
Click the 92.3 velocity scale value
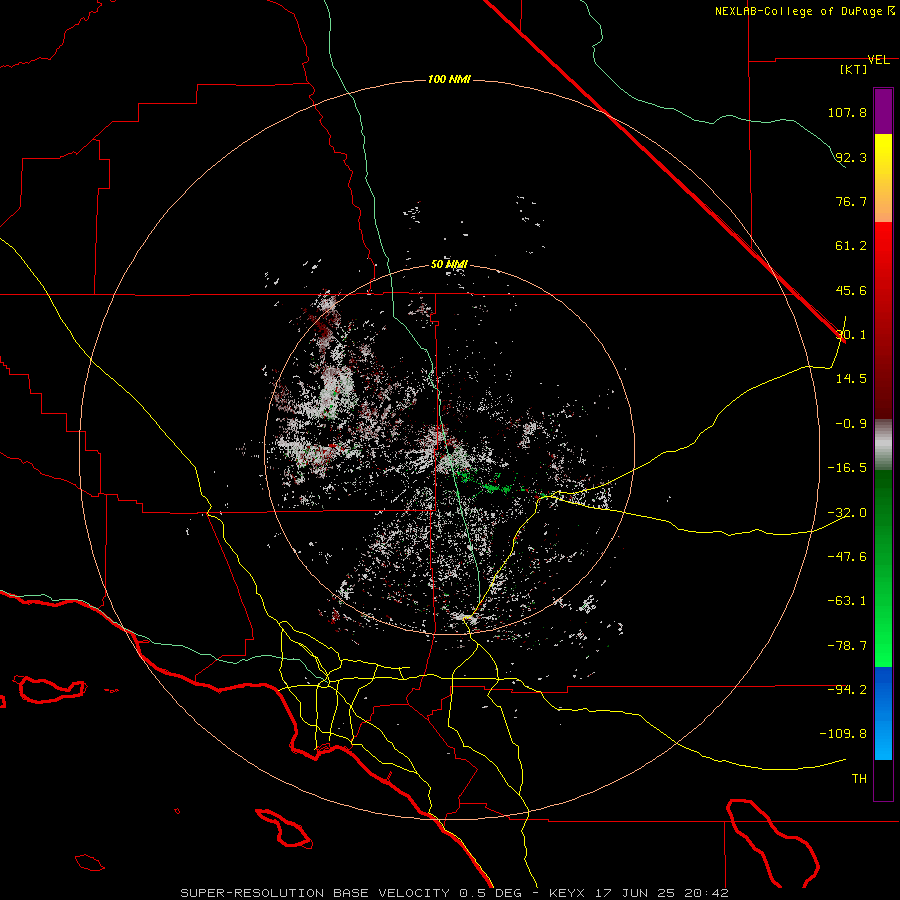coord(851,157)
